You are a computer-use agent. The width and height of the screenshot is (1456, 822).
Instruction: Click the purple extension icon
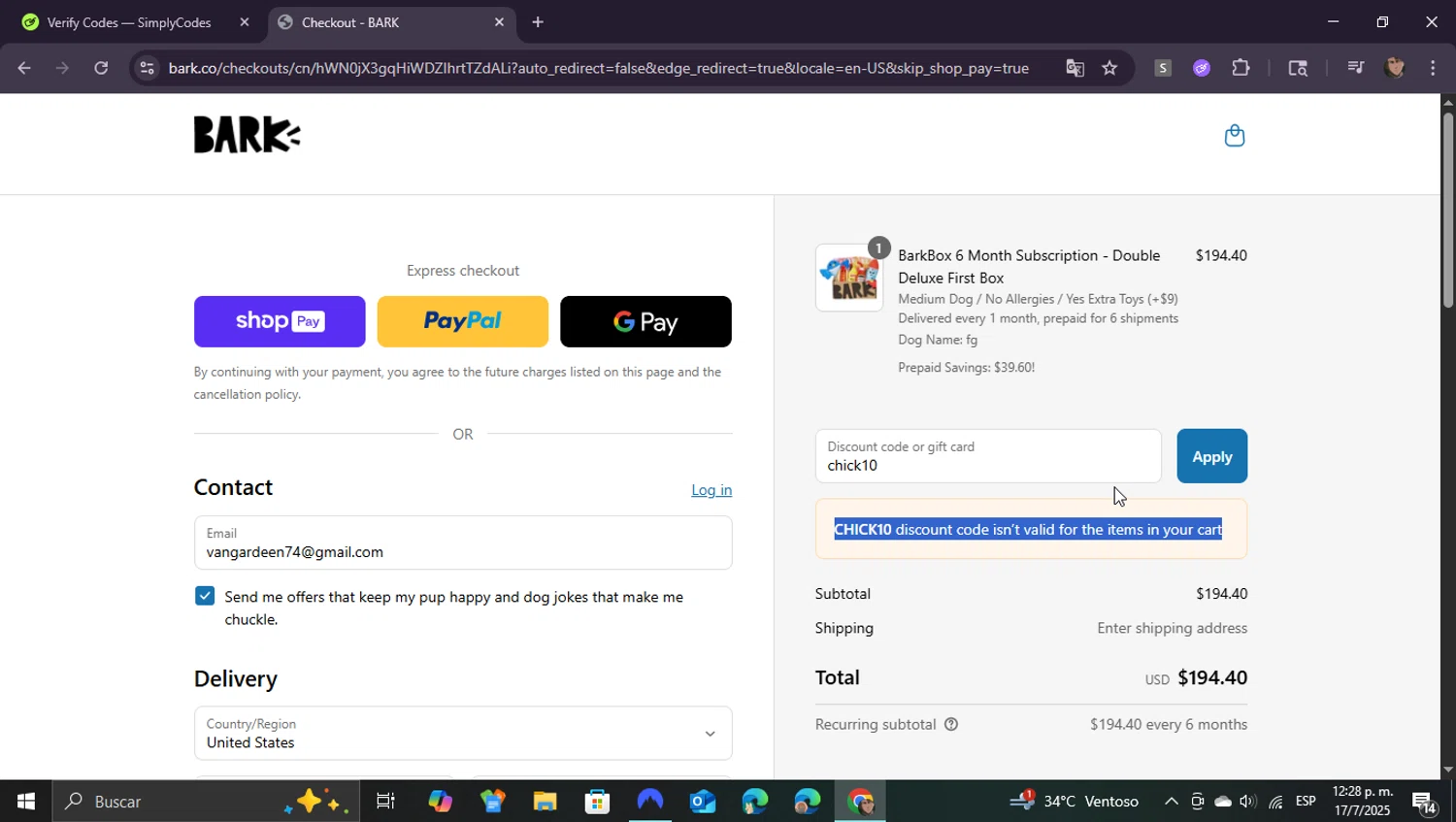(1202, 68)
